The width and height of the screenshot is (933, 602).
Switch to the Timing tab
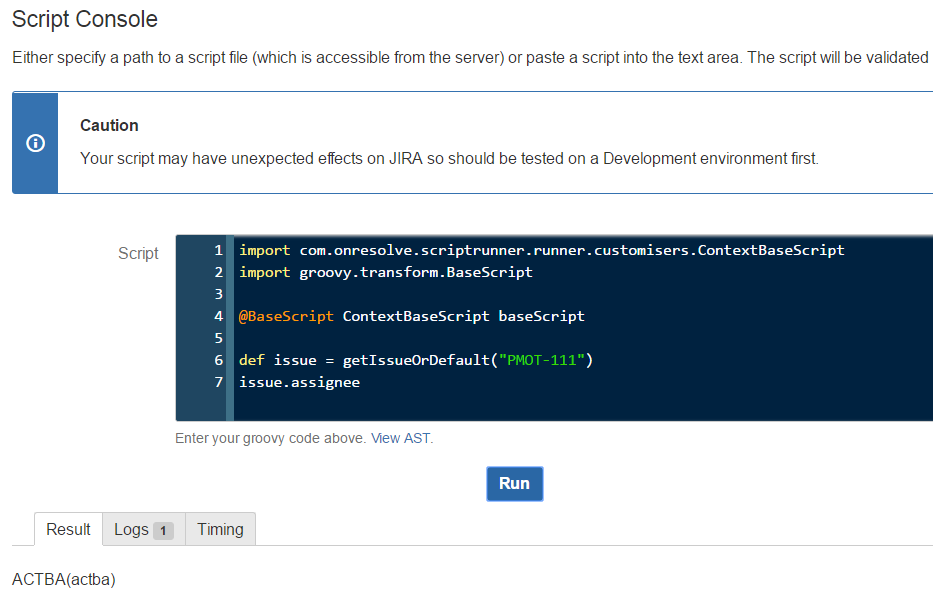pos(220,529)
